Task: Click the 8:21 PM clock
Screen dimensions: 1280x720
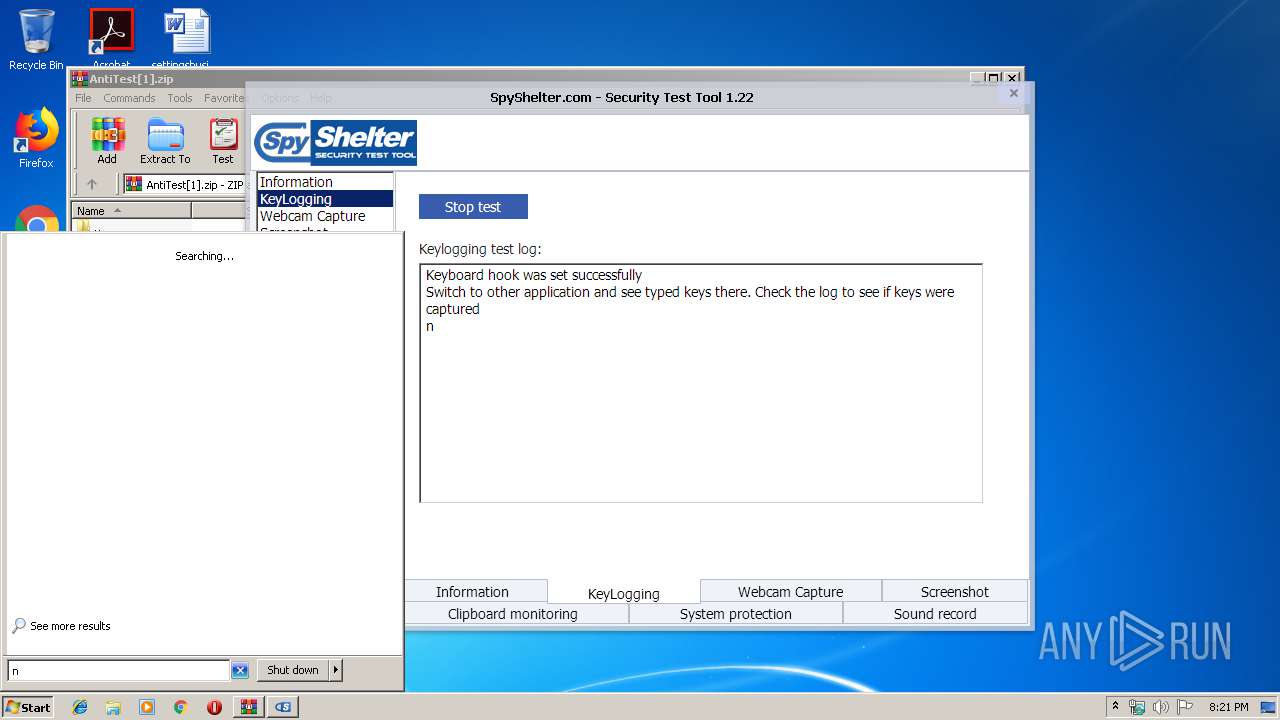Action: [1228, 707]
